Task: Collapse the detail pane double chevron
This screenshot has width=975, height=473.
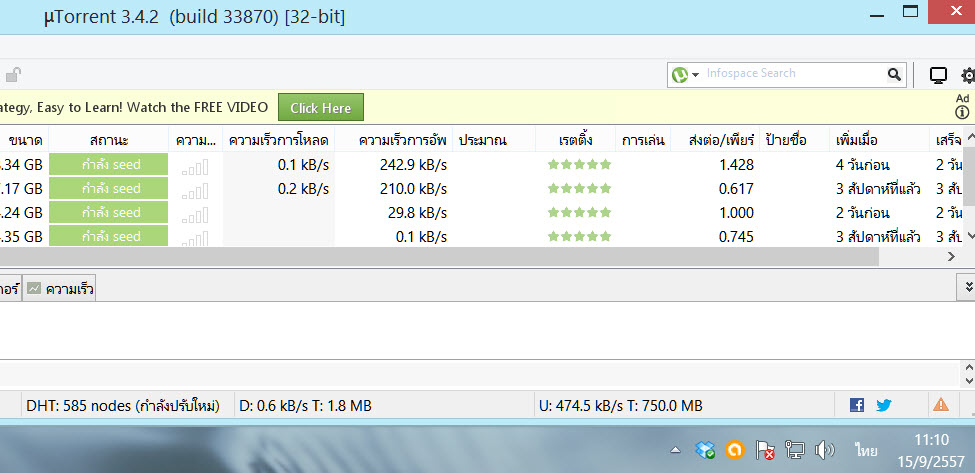Action: tap(966, 287)
